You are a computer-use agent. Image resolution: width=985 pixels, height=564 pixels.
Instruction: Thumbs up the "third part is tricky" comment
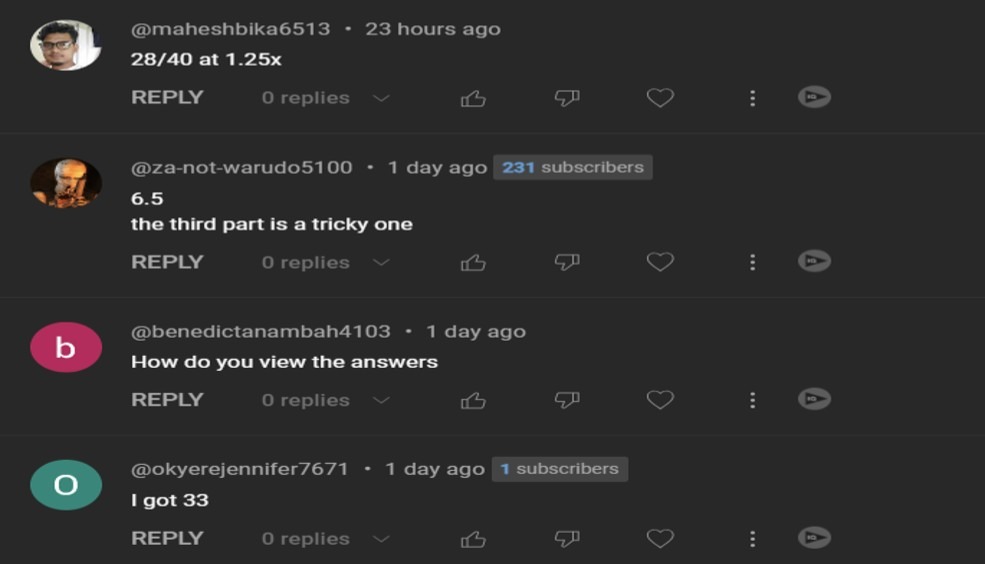click(473, 262)
